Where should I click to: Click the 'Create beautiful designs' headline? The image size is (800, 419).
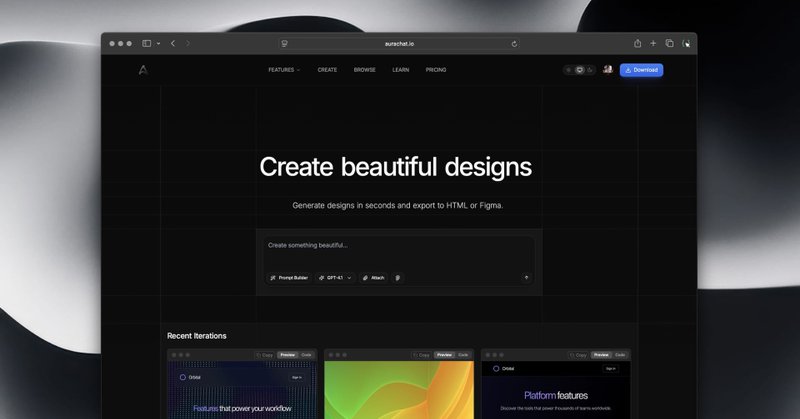click(395, 167)
